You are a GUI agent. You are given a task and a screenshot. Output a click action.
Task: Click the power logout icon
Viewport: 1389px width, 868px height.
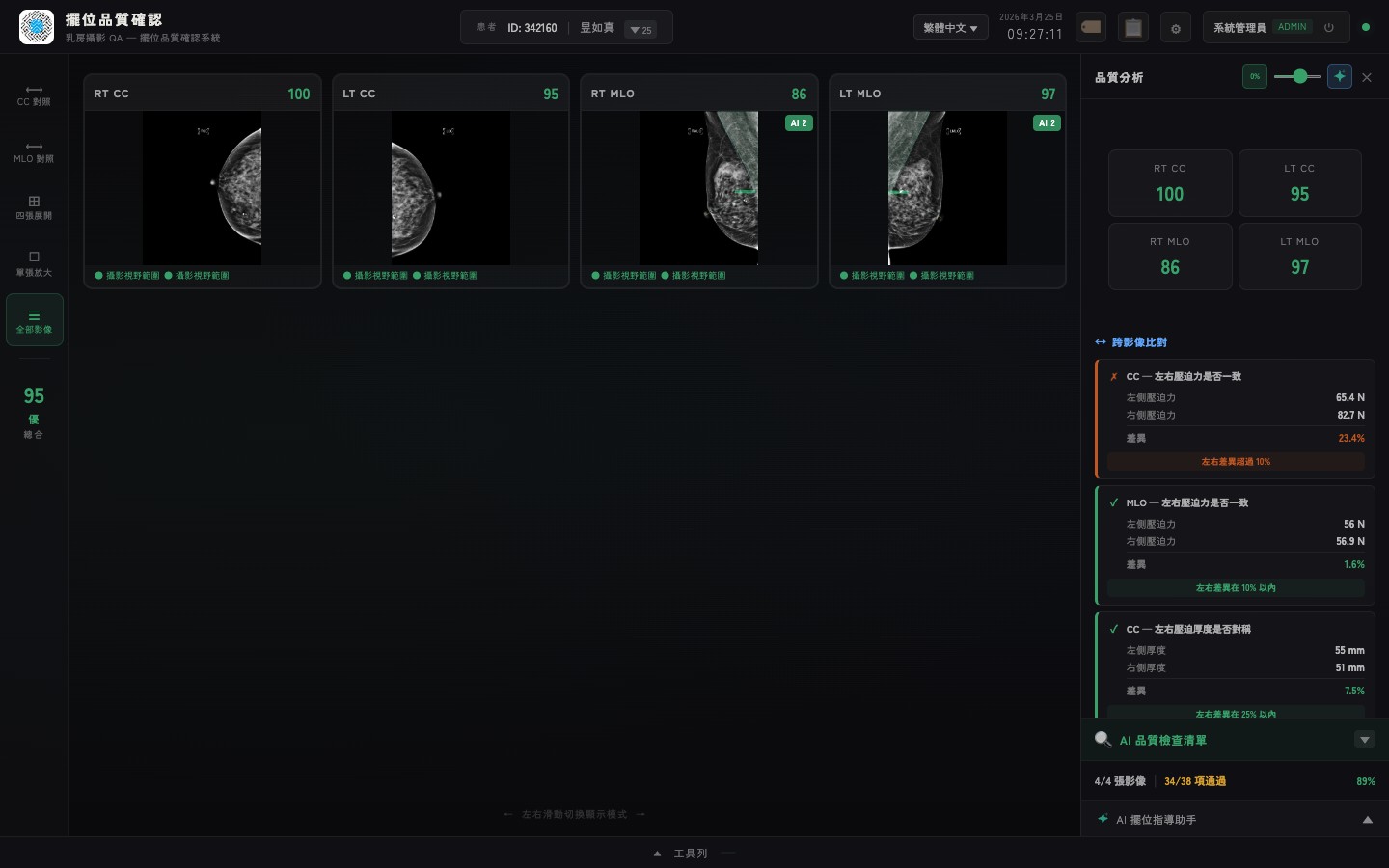click(1329, 27)
